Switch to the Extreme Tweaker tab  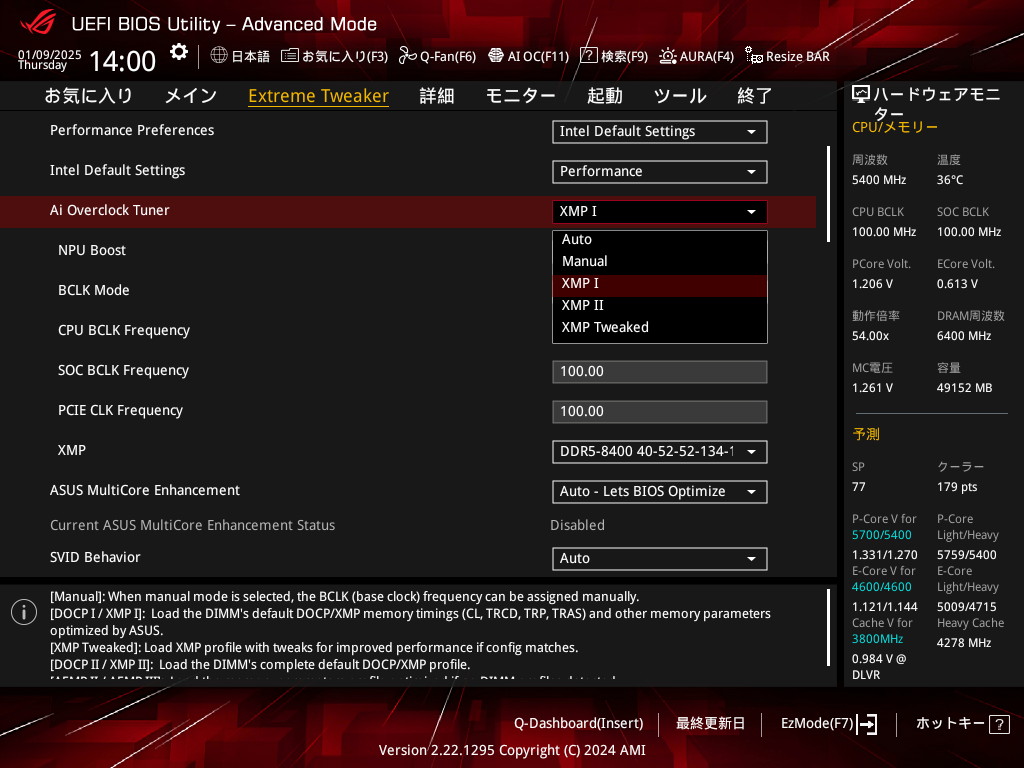click(x=318, y=96)
